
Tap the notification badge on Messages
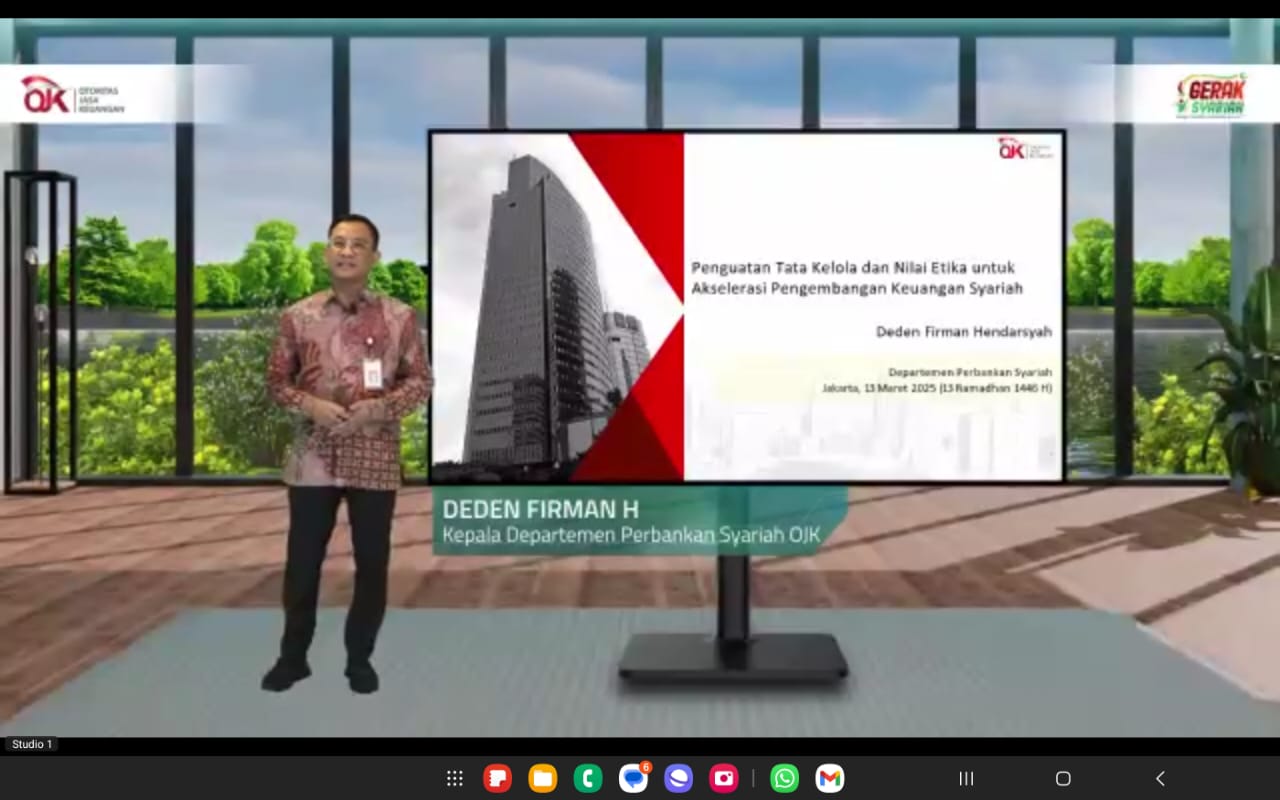(647, 766)
